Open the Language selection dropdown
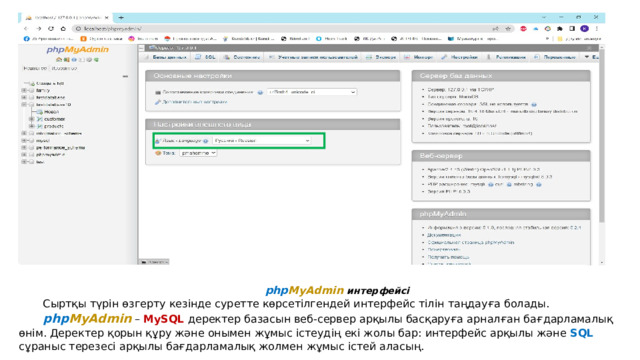 click(262, 140)
